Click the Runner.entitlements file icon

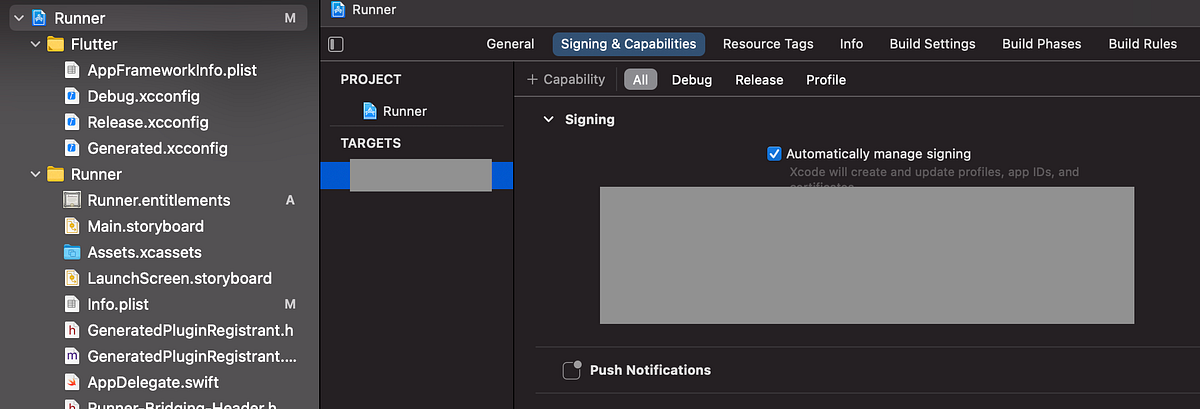[x=72, y=200]
